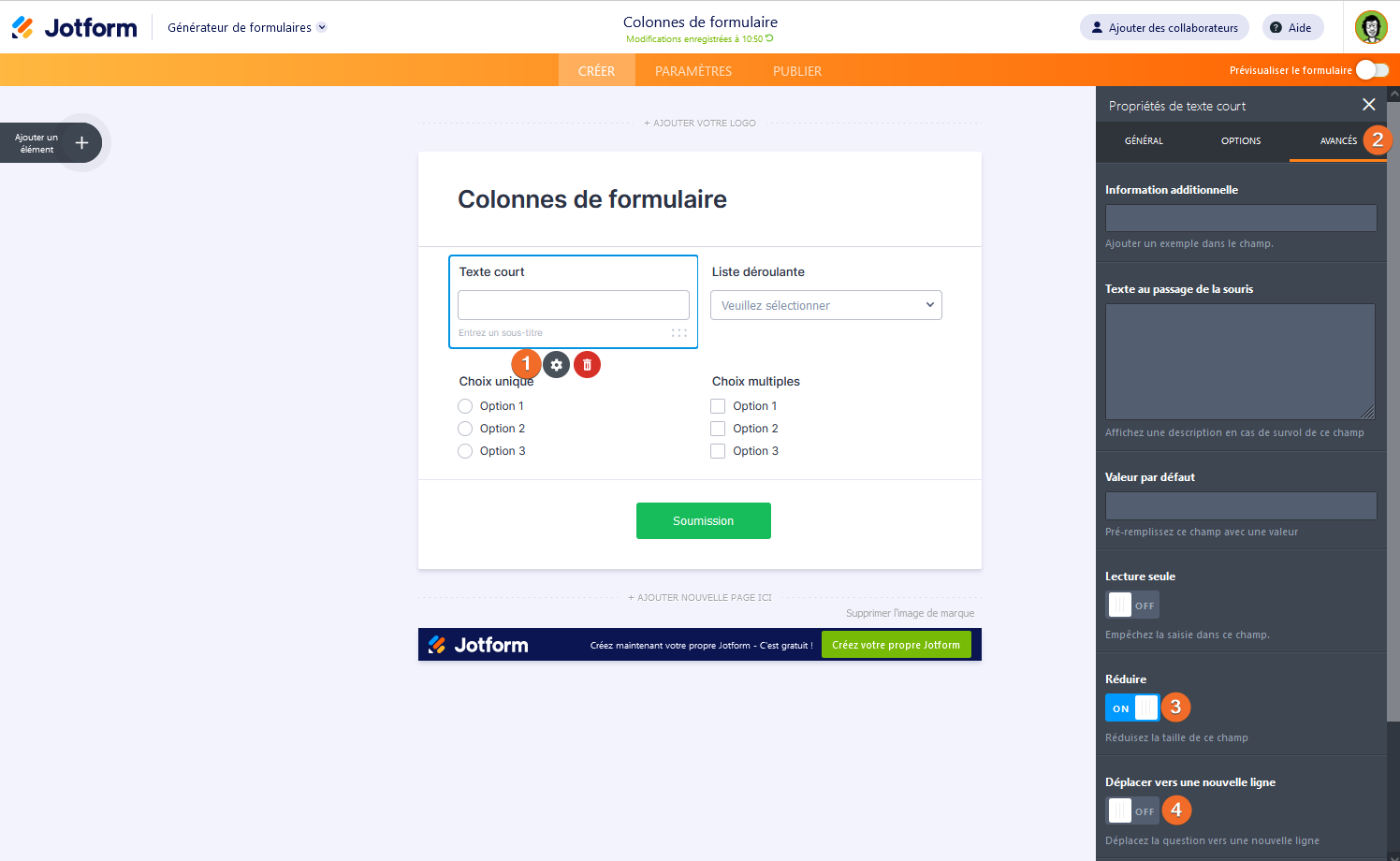This screenshot has height=861, width=1400.
Task: Select Option 2 under Choix unique
Action: 465,428
